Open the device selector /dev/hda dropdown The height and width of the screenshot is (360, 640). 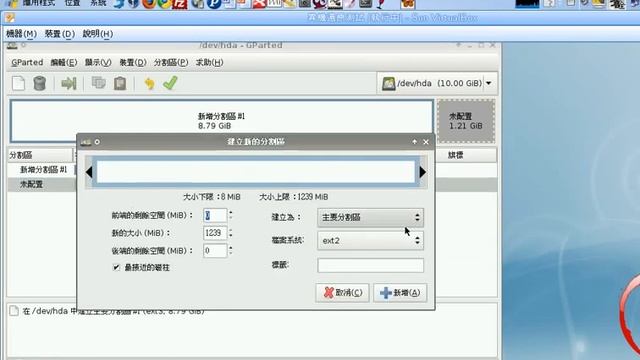point(489,83)
